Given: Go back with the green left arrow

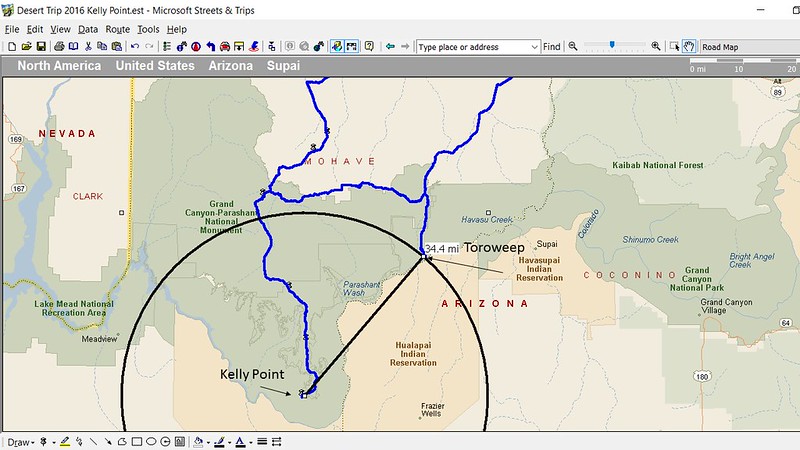Looking at the screenshot, I should [390, 46].
